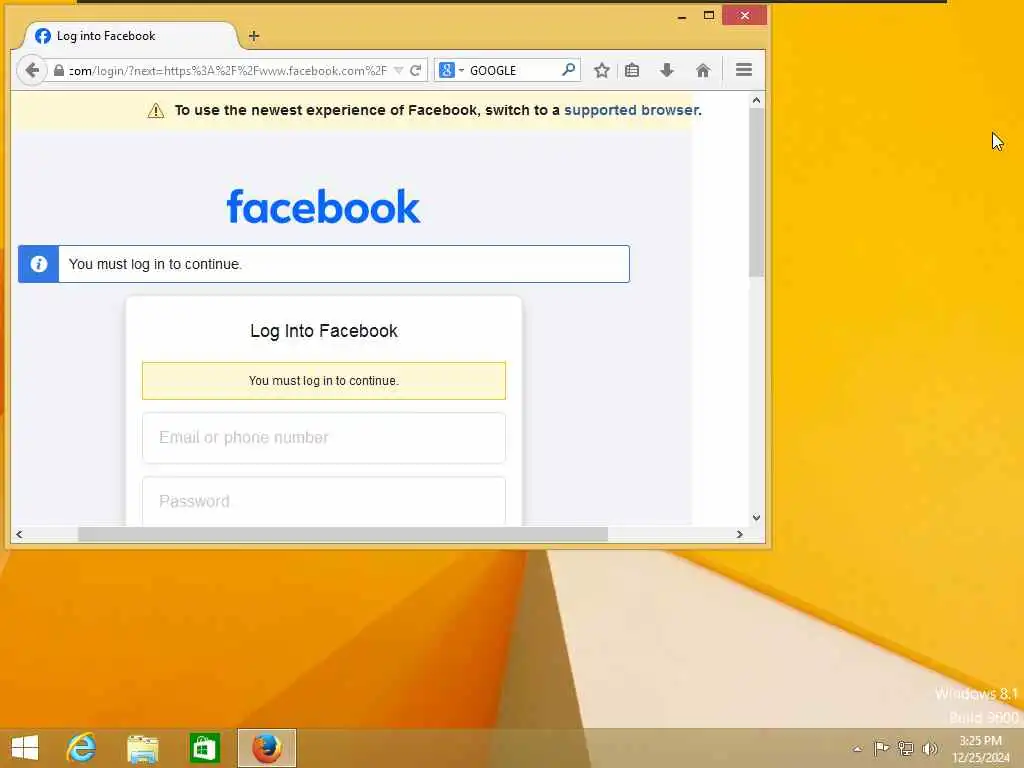Open the Google search engine selector
1024x768 pixels.
[x=451, y=70]
